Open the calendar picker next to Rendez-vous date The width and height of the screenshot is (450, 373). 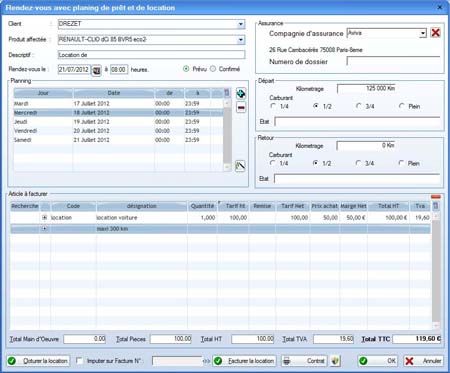tap(96, 70)
